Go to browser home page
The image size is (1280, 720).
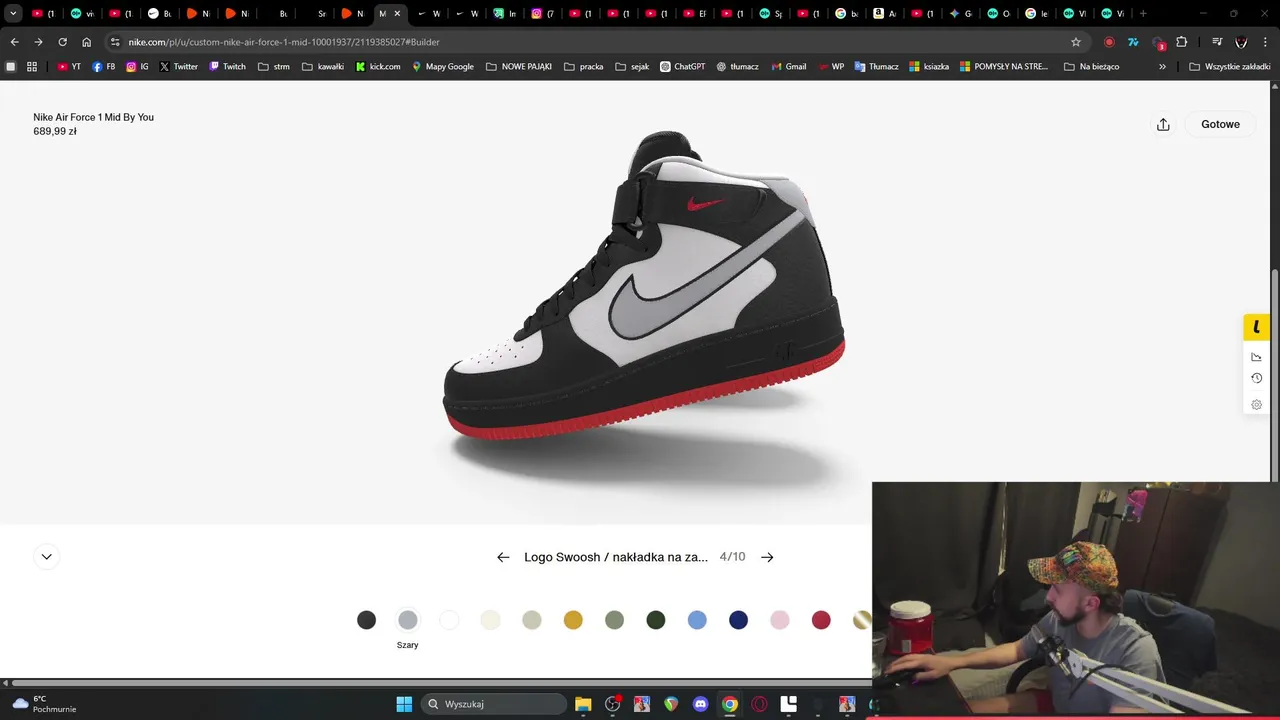pyautogui.click(x=86, y=42)
